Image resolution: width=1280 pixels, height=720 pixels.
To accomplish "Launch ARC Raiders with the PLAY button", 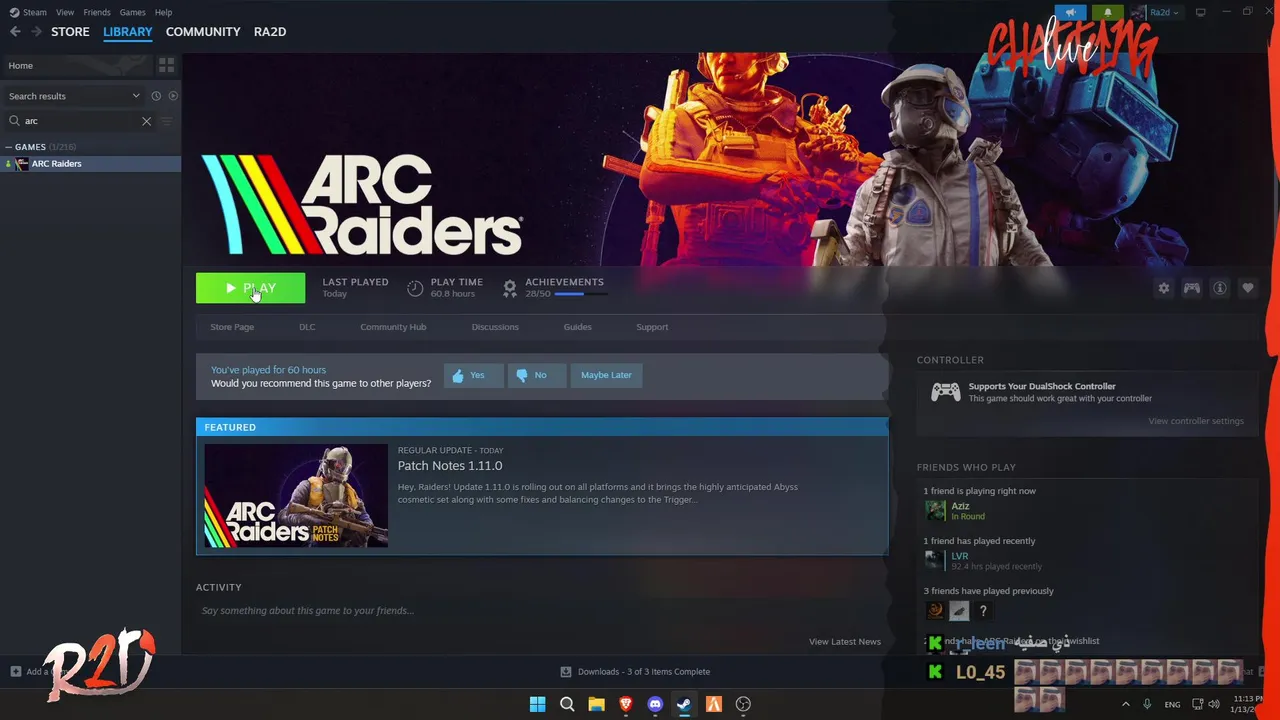I will click(x=250, y=288).
